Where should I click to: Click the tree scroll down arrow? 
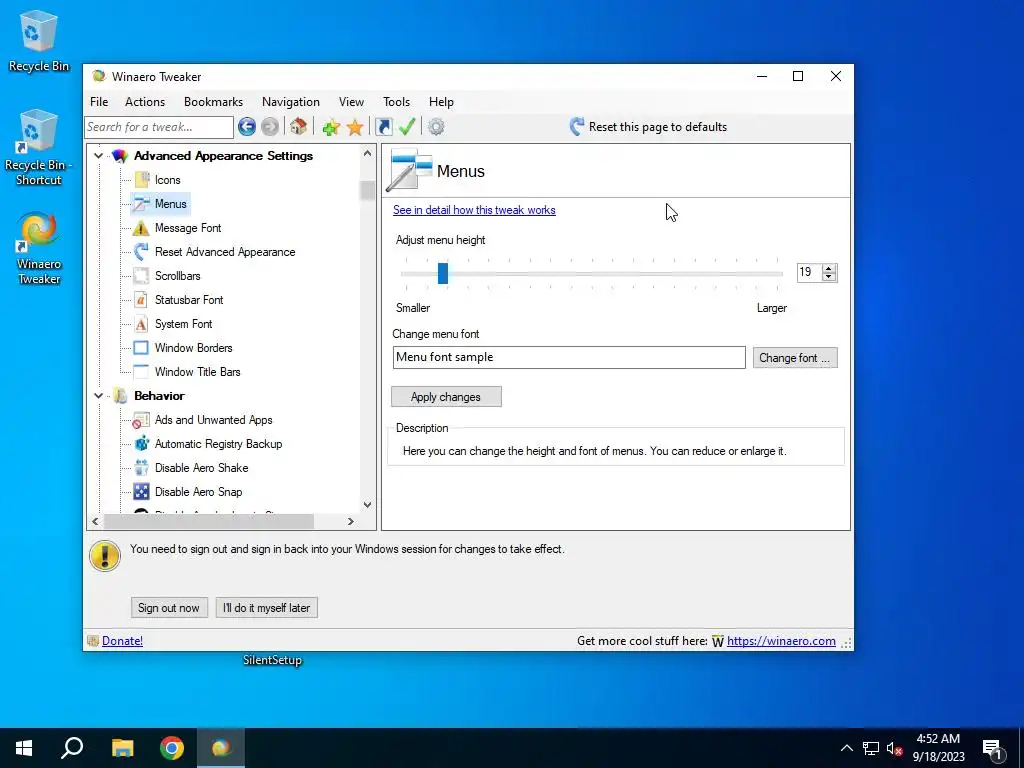(367, 504)
